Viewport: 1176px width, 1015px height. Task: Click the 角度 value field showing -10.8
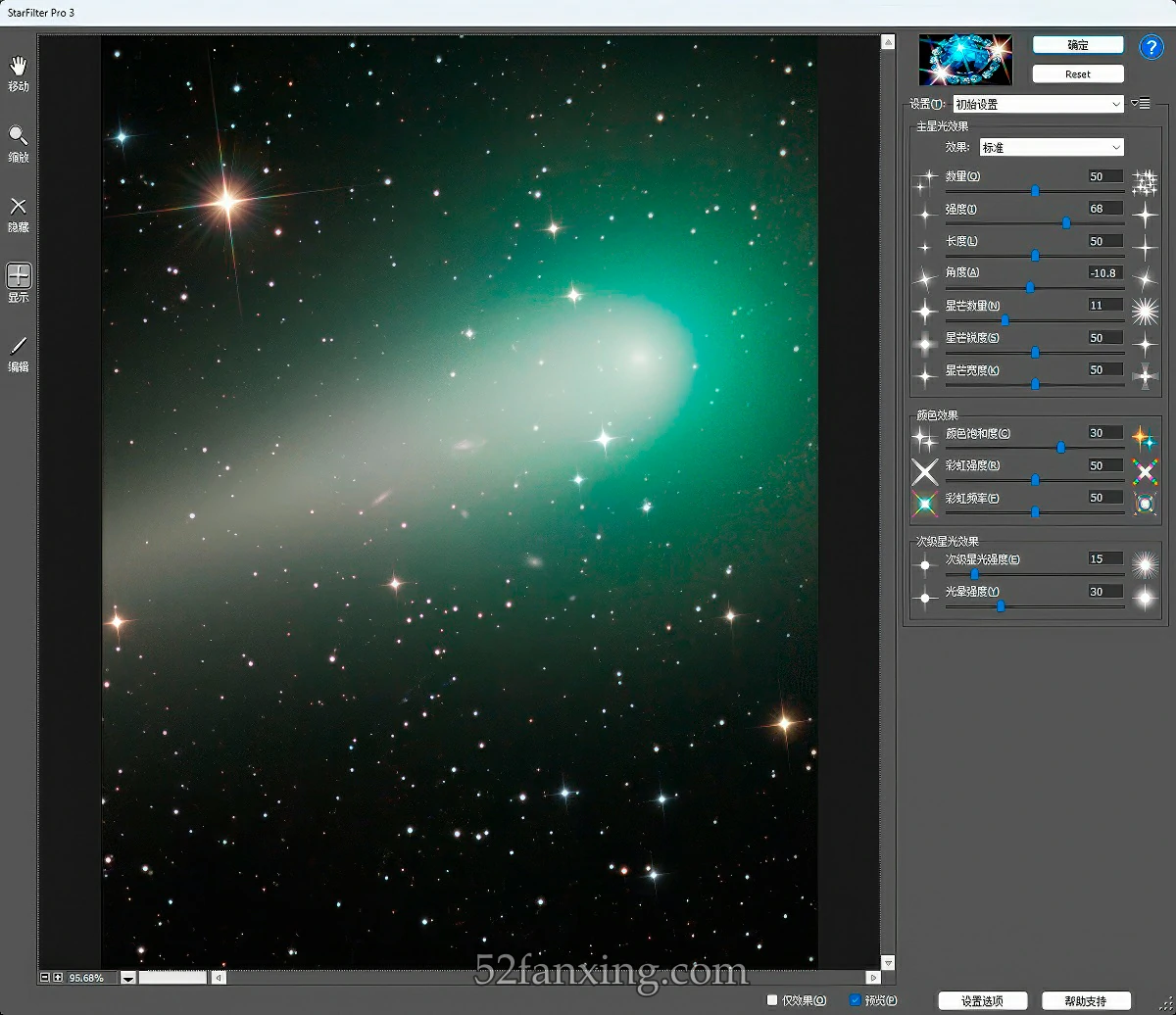point(1105,273)
